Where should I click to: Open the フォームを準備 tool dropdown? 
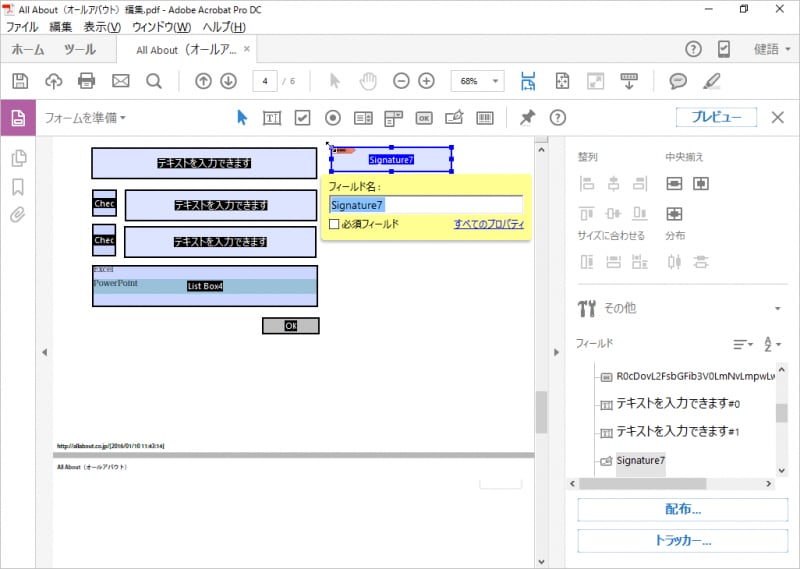click(x=85, y=118)
